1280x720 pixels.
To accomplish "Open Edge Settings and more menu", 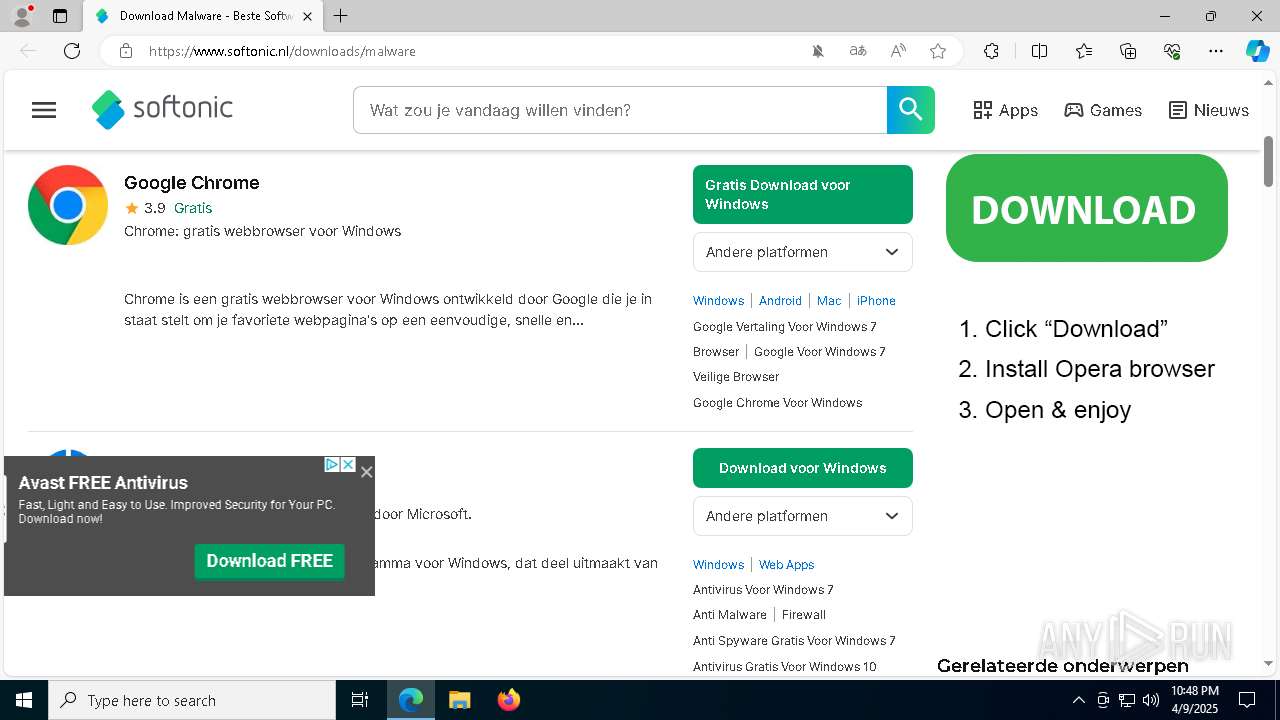I will click(x=1216, y=51).
